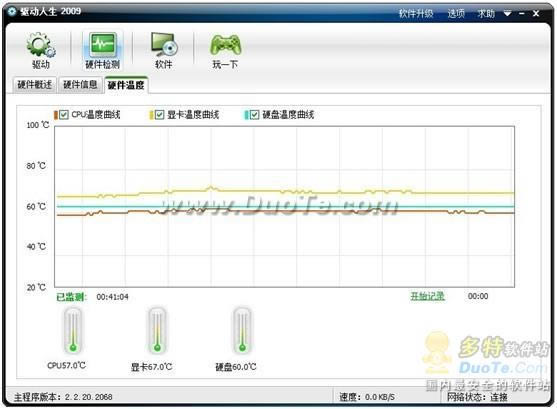Click the 开始记录 link
The height and width of the screenshot is (409, 557).
pos(427,296)
